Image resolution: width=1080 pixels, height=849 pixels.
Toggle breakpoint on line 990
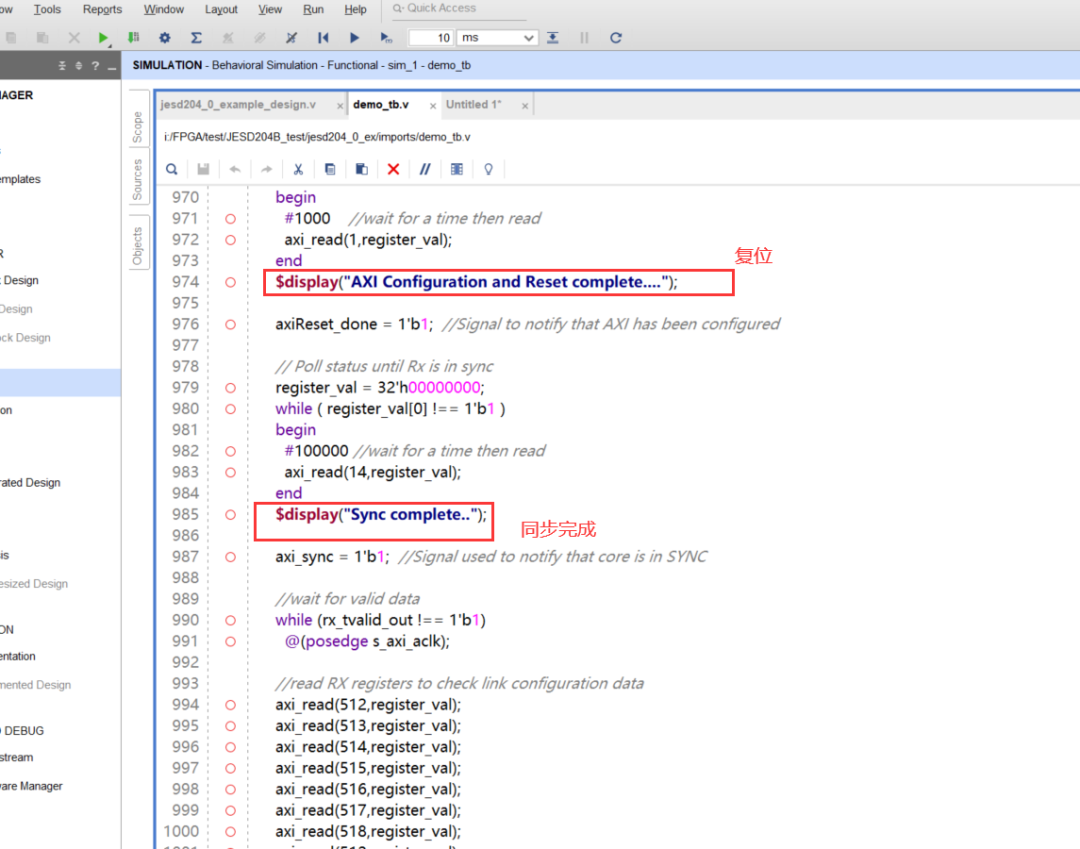230,620
